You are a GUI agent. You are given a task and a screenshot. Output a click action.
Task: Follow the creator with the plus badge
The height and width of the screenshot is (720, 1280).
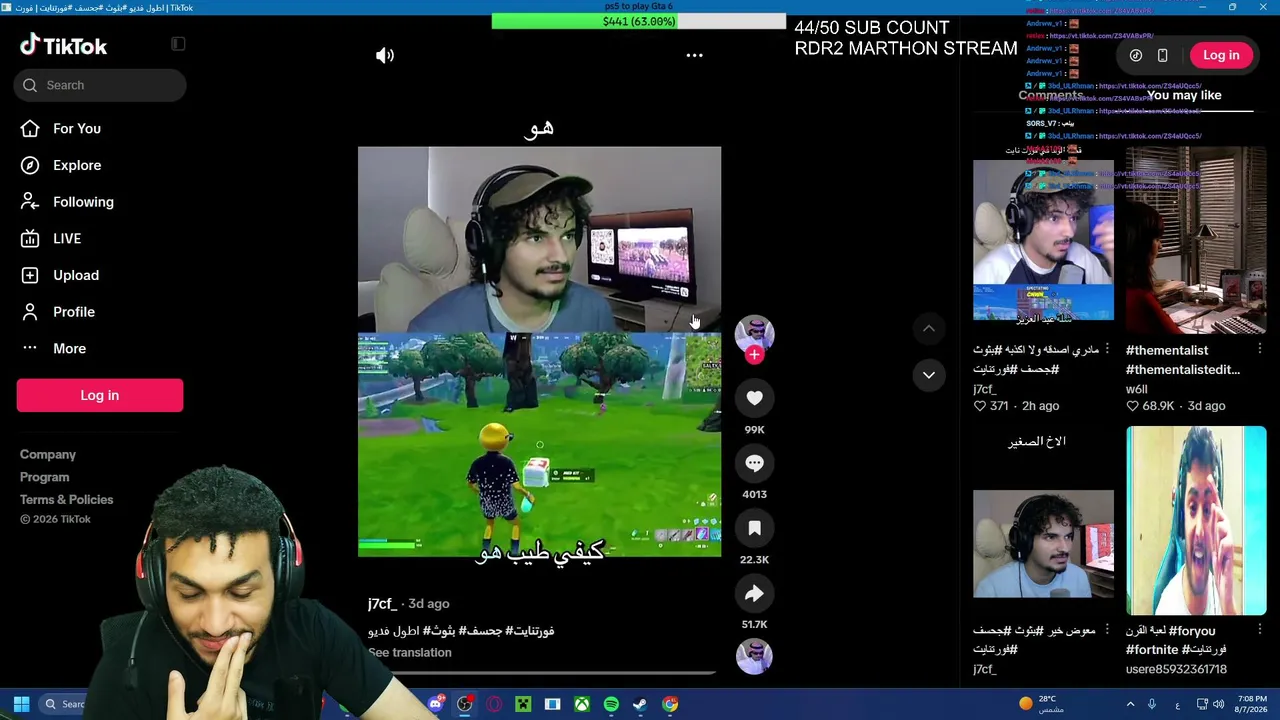(x=754, y=354)
